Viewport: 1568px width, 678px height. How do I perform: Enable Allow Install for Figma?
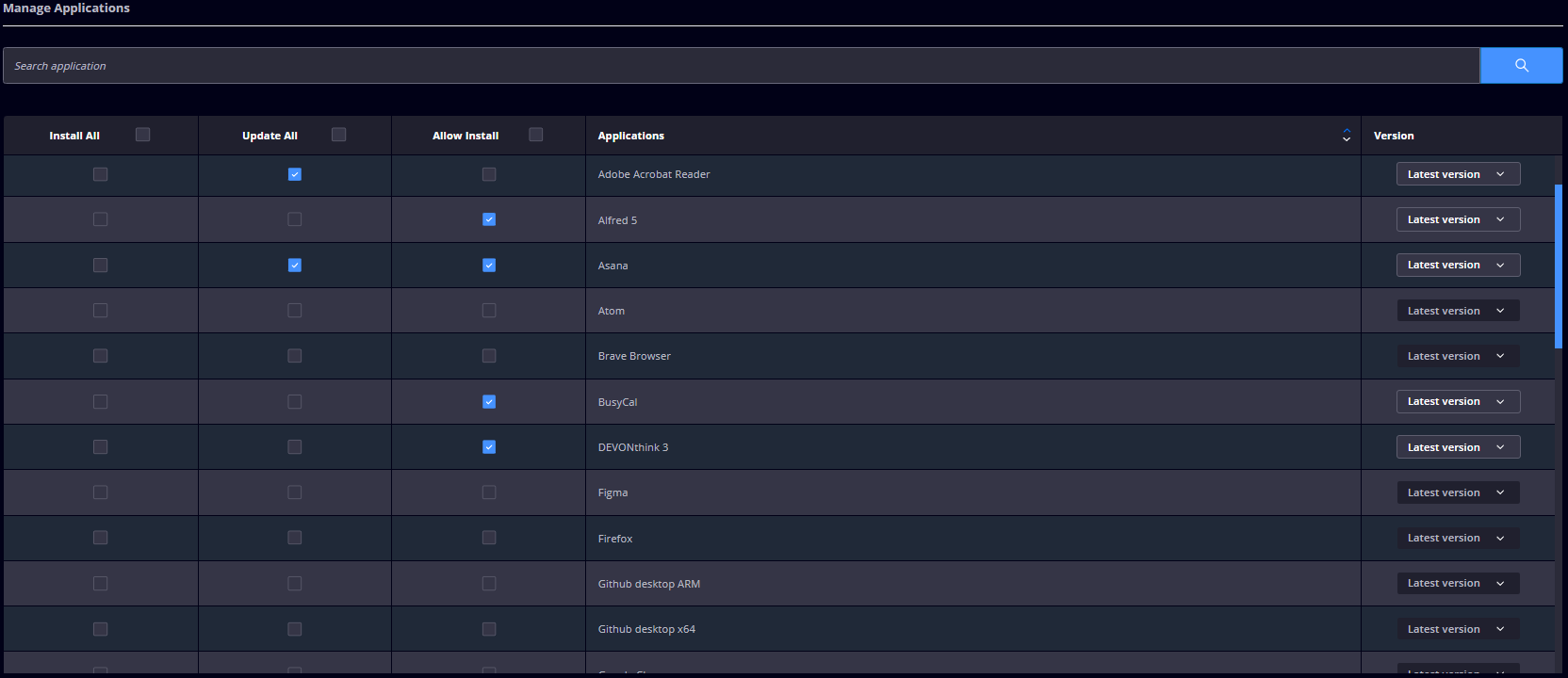coord(489,492)
